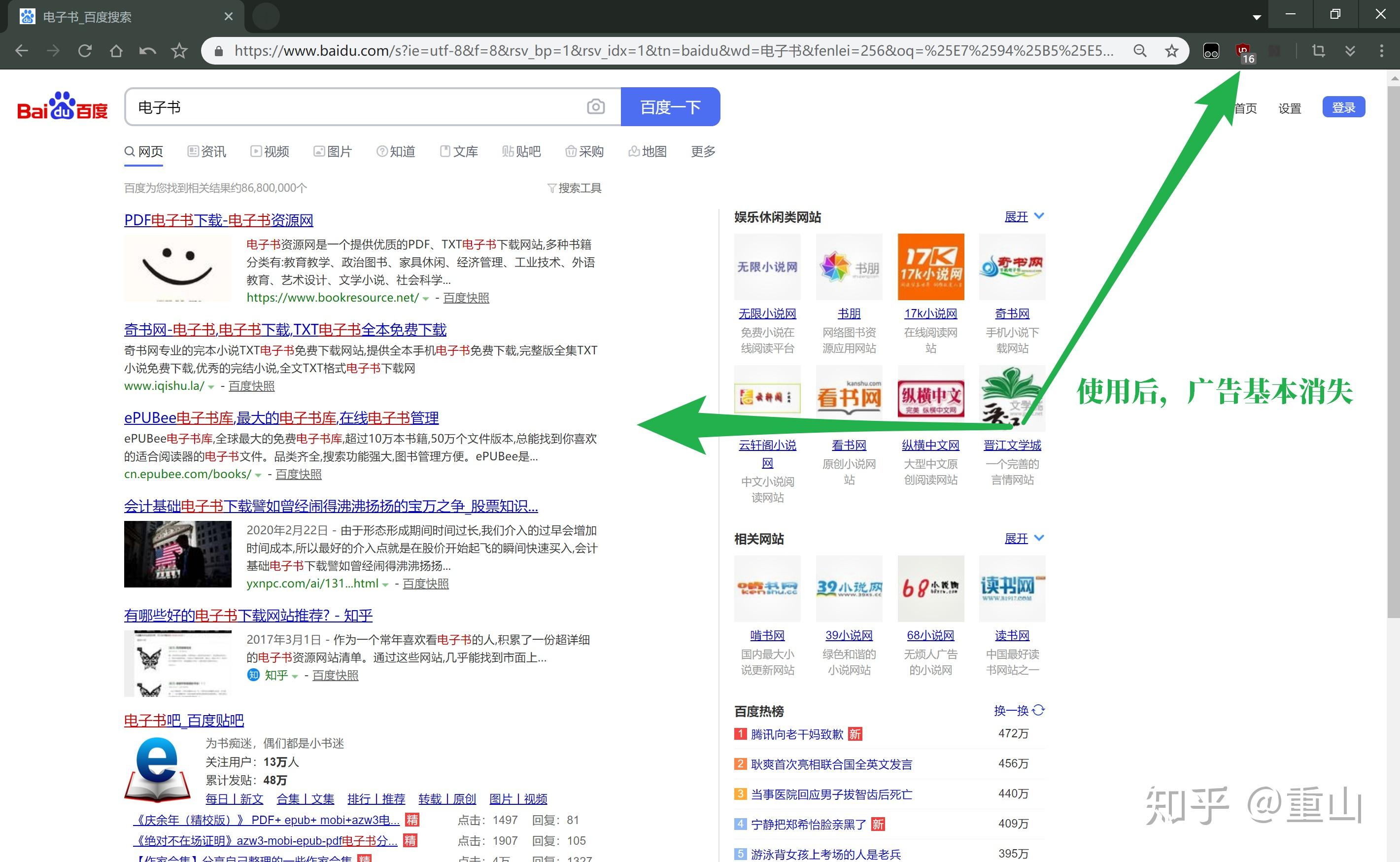
Task: Open zoom magnifier in address bar
Action: pos(1139,51)
